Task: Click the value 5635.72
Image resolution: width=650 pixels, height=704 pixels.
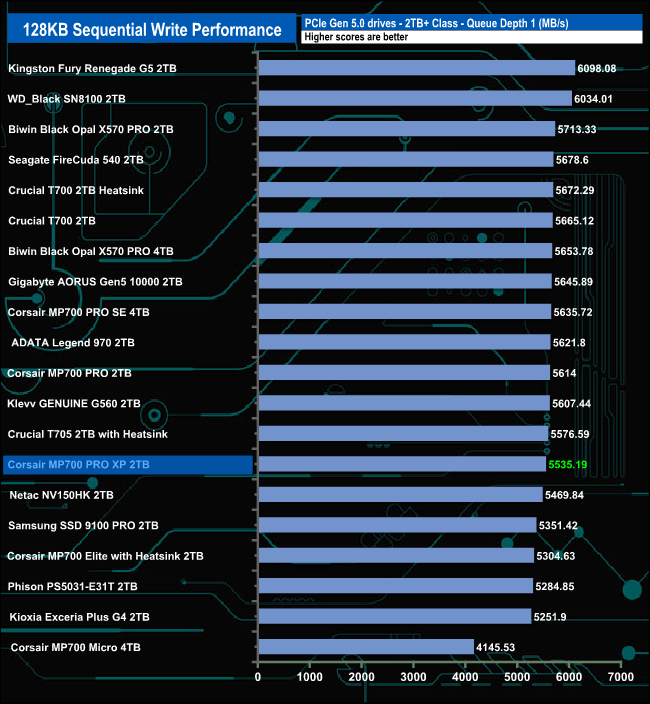Action: coord(573,312)
